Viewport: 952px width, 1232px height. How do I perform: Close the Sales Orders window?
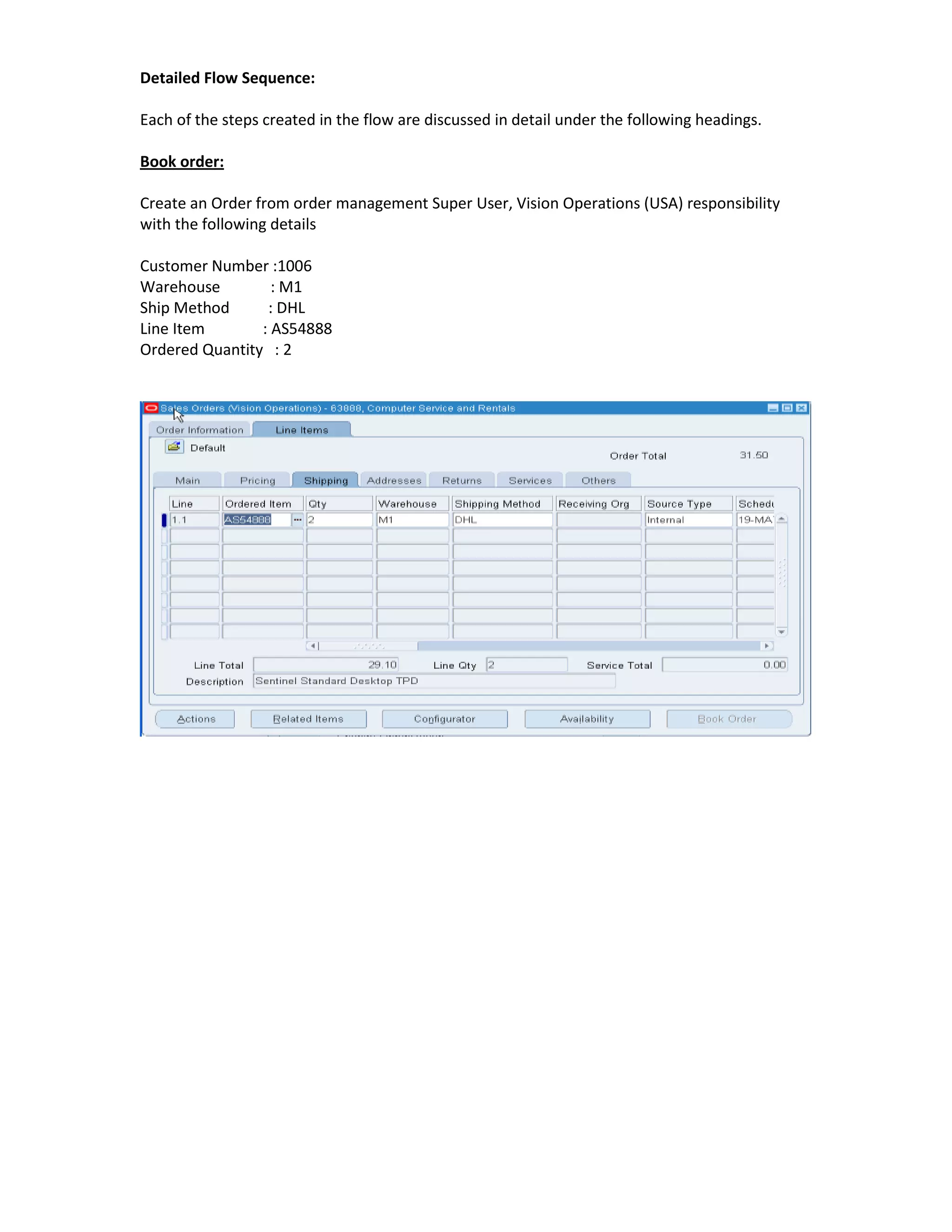(801, 408)
